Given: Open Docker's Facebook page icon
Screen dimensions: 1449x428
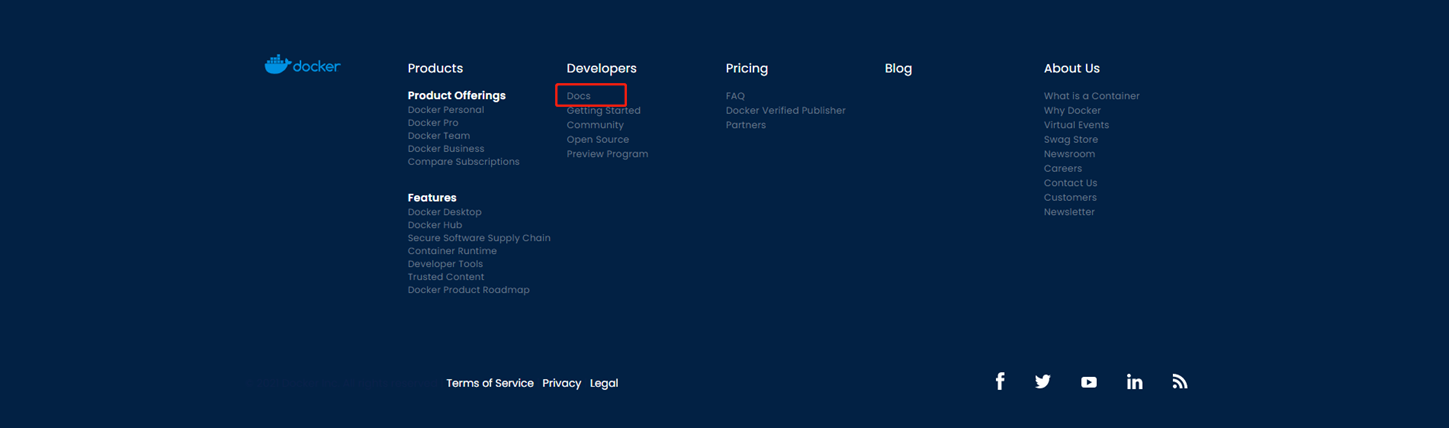Looking at the screenshot, I should click(x=999, y=382).
